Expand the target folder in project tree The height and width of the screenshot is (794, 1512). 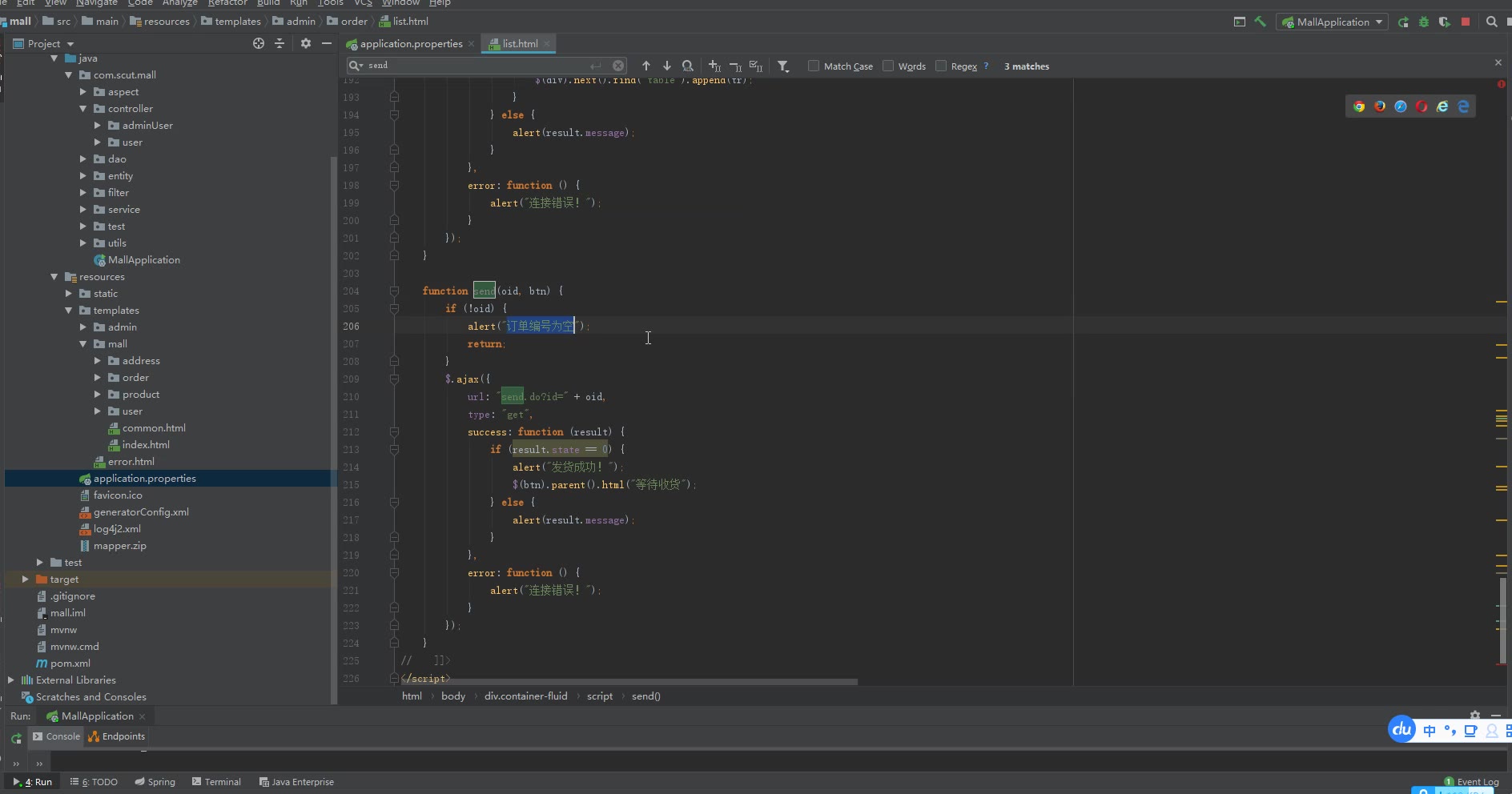pyautogui.click(x=26, y=579)
